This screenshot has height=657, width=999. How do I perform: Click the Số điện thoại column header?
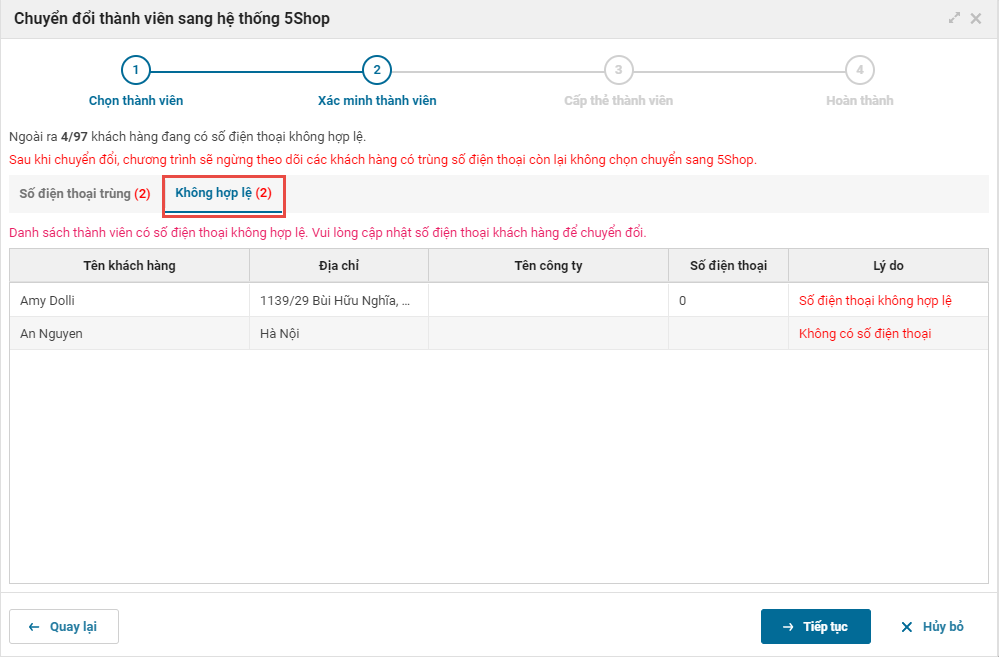coord(728,266)
